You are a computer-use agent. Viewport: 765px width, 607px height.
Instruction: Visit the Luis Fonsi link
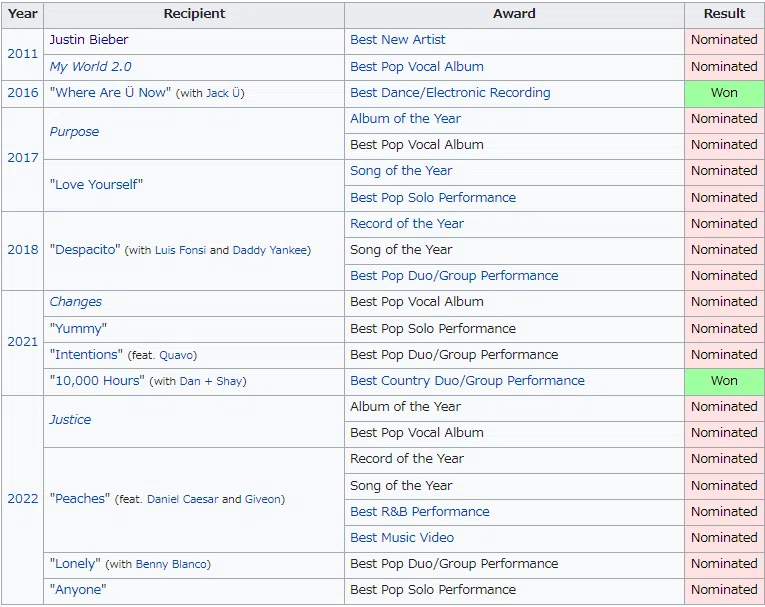click(181, 250)
